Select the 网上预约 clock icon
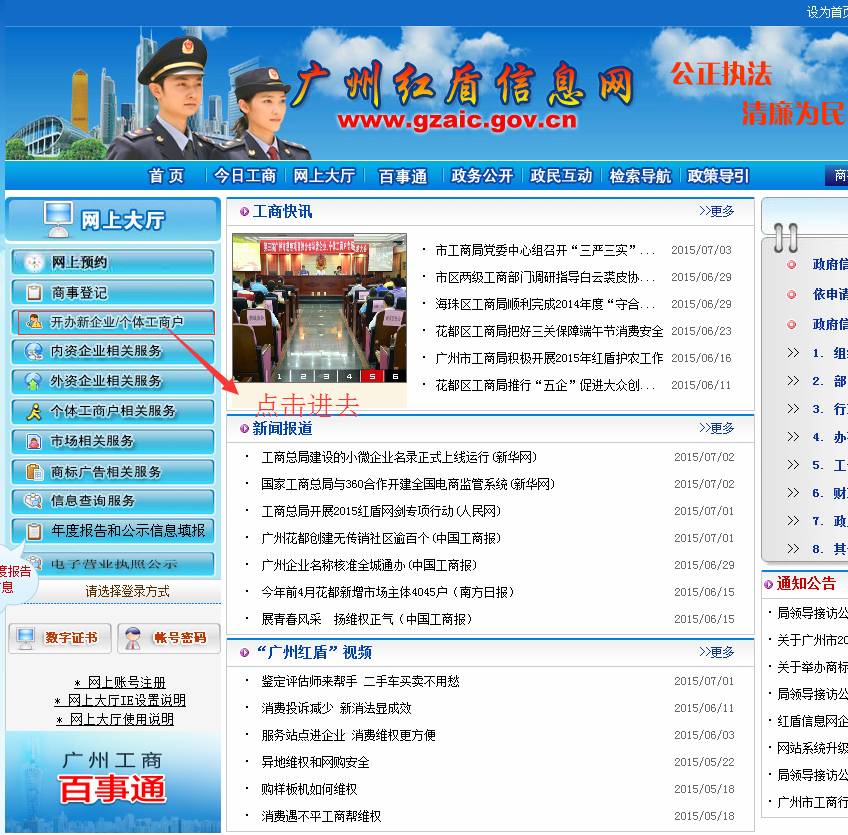 coord(33,263)
